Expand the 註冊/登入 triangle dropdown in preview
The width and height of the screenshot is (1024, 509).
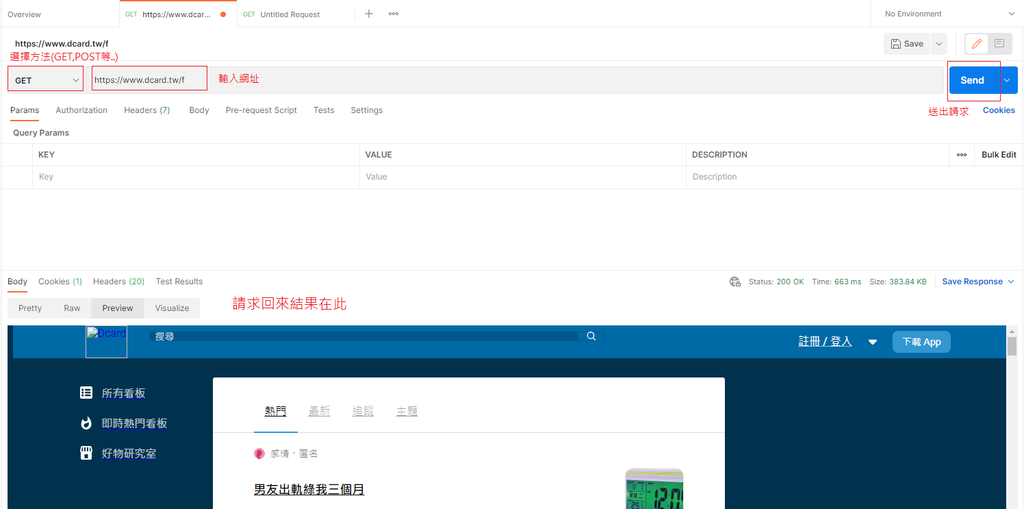(x=872, y=342)
